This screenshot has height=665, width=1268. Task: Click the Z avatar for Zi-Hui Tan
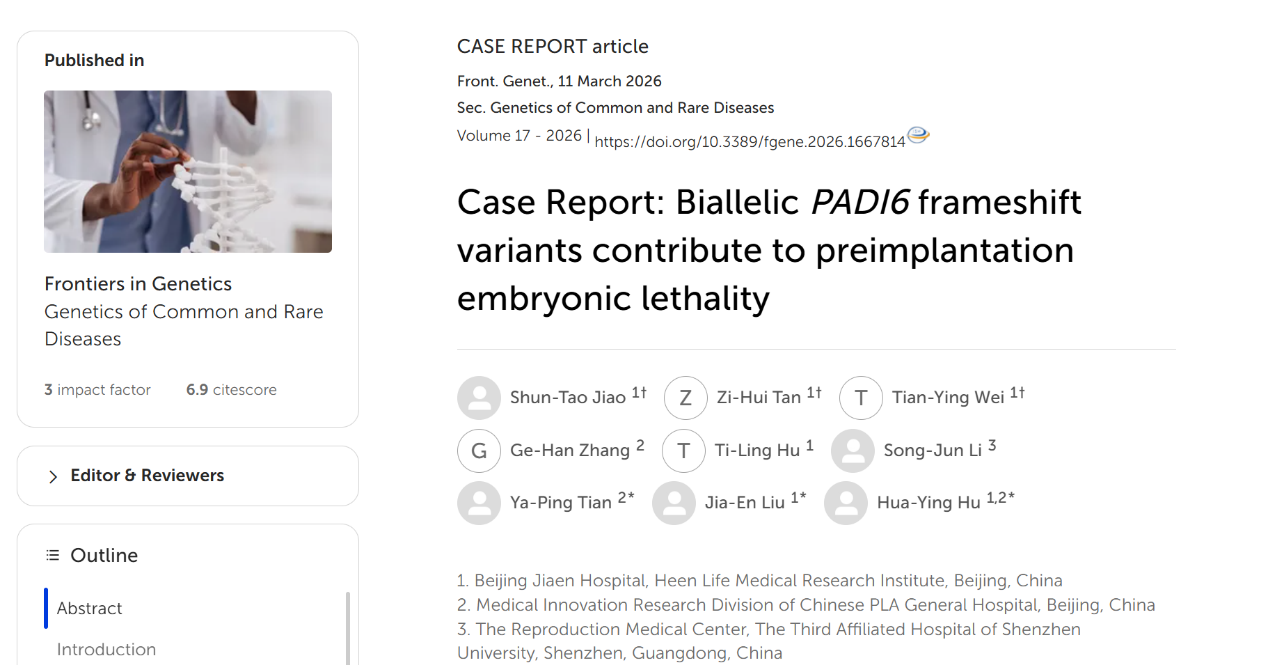point(686,398)
